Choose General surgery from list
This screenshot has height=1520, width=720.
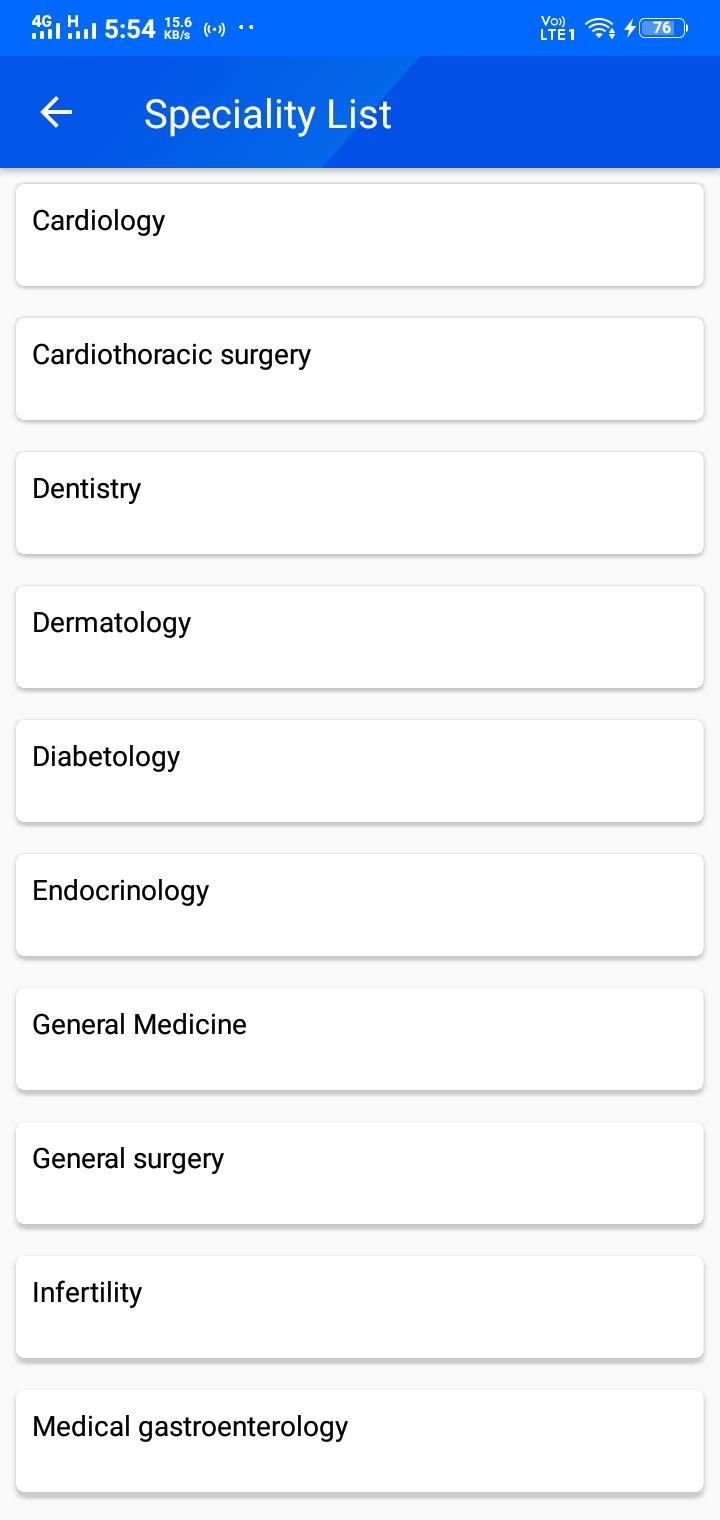pos(360,1173)
